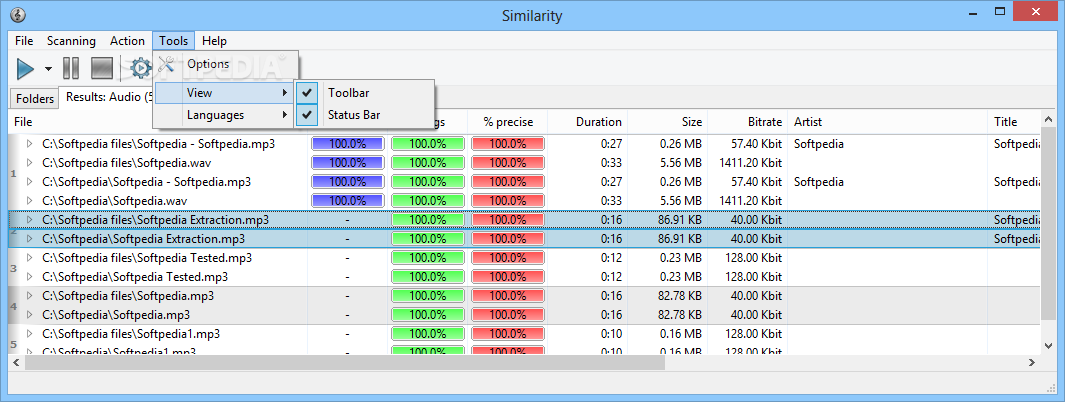Expand row Softpedia files\Softpedia.mp3

point(29,296)
